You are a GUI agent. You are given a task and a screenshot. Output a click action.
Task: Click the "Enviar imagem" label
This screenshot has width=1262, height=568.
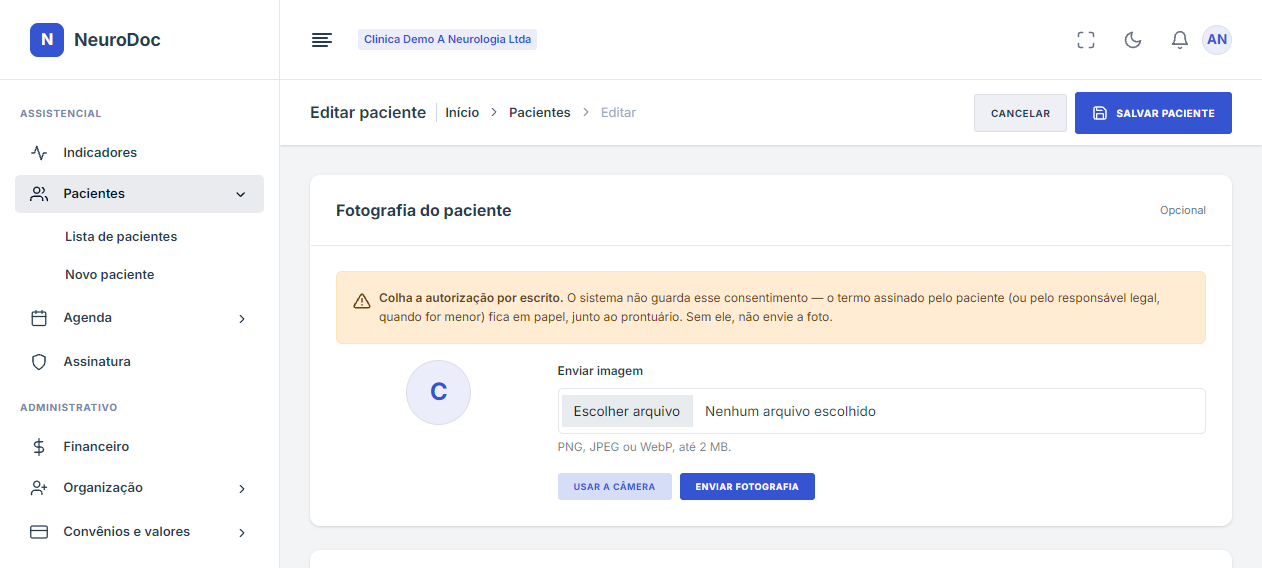pos(600,371)
